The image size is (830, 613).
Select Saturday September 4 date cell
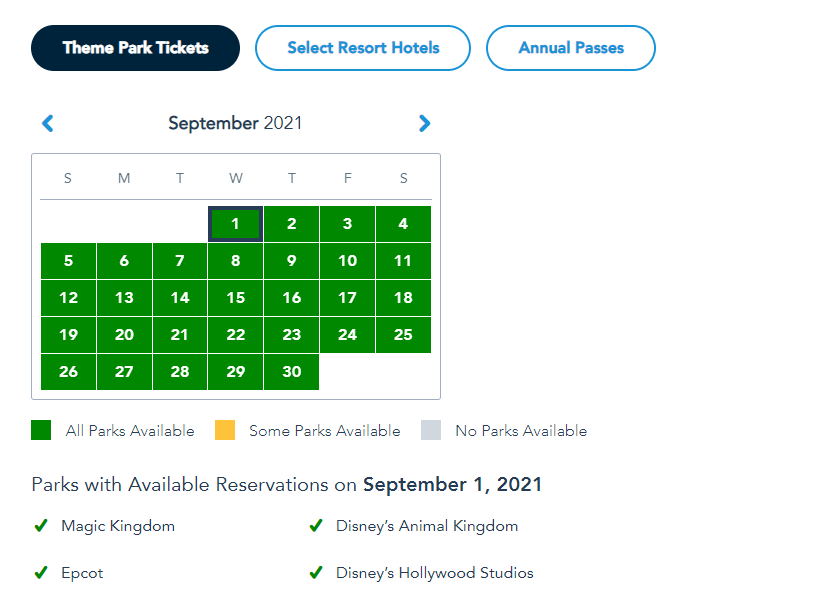click(403, 224)
